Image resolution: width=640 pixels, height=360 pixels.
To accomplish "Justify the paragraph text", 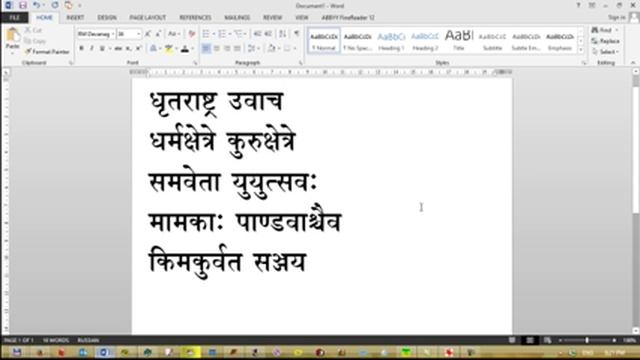I will [x=237, y=49].
